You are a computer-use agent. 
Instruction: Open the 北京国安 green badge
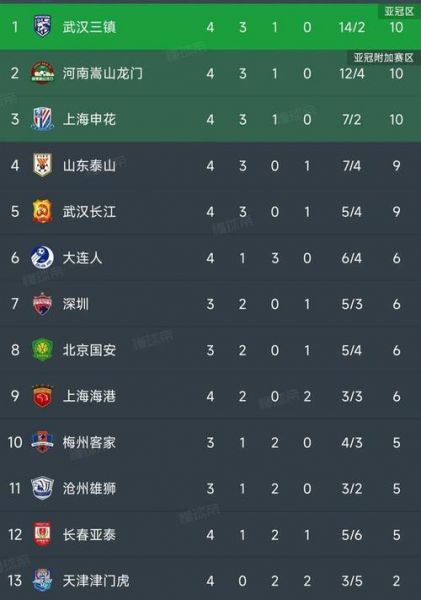coord(42,350)
